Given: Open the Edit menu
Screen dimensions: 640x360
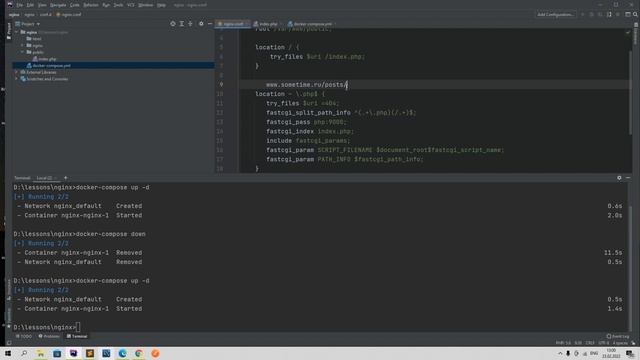Looking at the screenshot, I should 30,5.
